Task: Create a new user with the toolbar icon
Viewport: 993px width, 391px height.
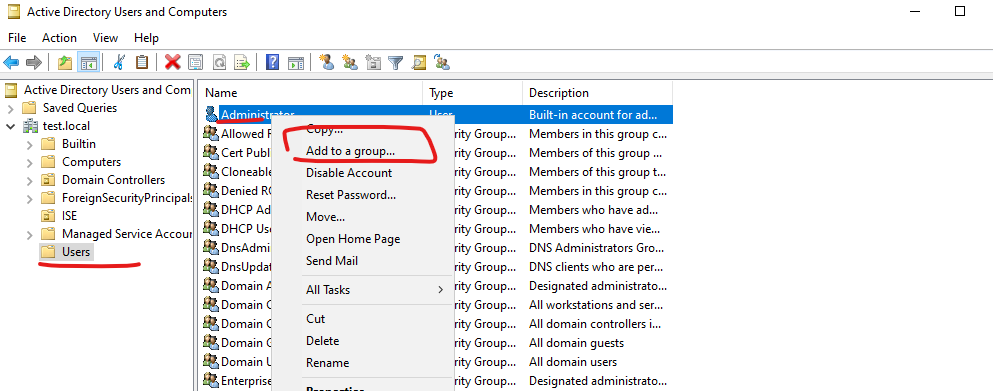Action: (327, 62)
